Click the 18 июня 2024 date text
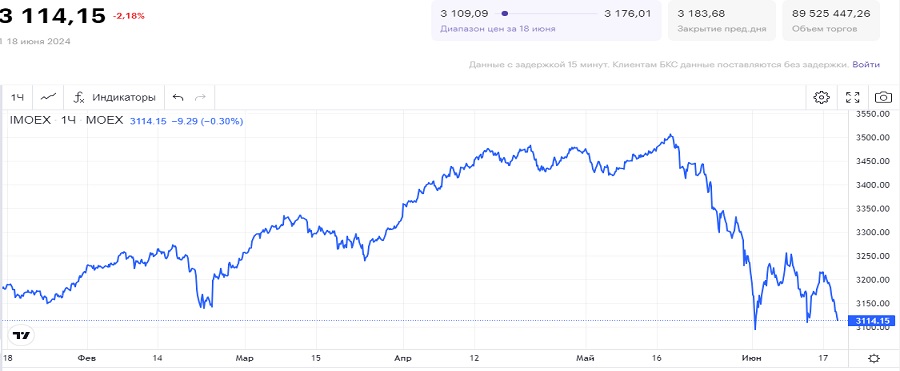 [38, 41]
